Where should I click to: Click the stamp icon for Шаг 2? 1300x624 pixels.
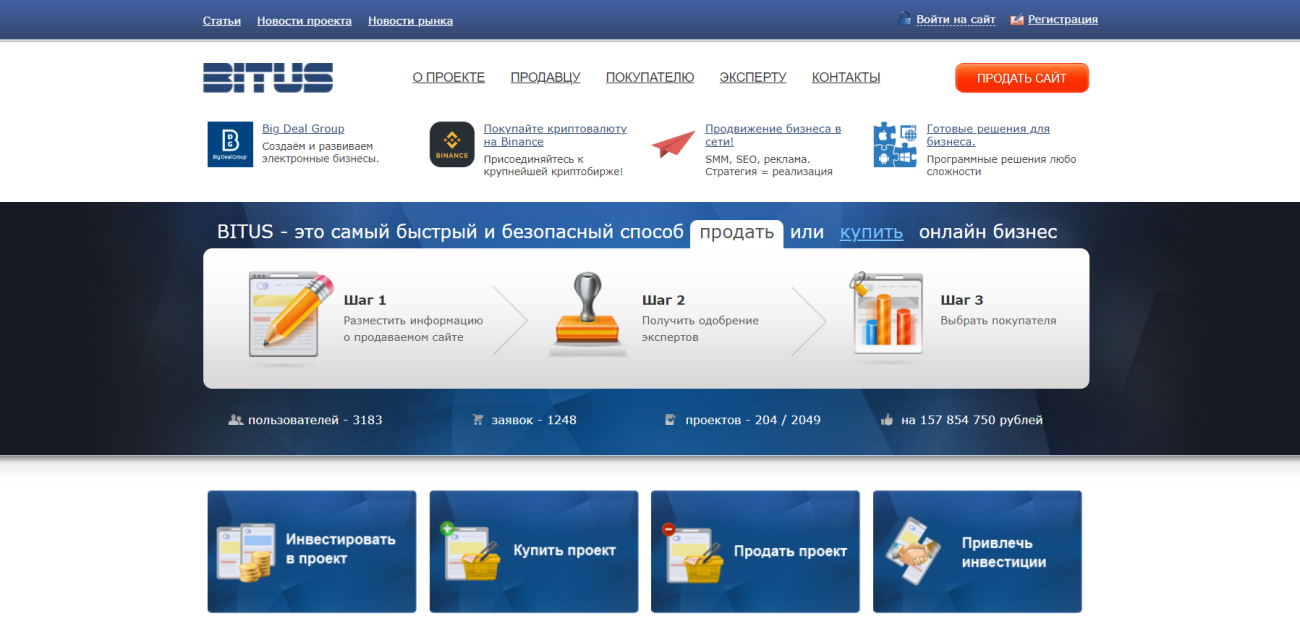coord(587,314)
